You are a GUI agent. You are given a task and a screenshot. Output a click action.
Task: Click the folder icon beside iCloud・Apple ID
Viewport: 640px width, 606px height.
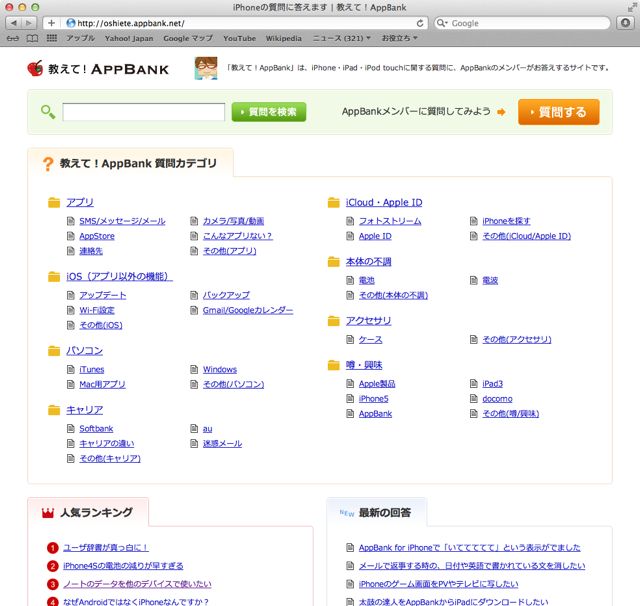coord(333,202)
